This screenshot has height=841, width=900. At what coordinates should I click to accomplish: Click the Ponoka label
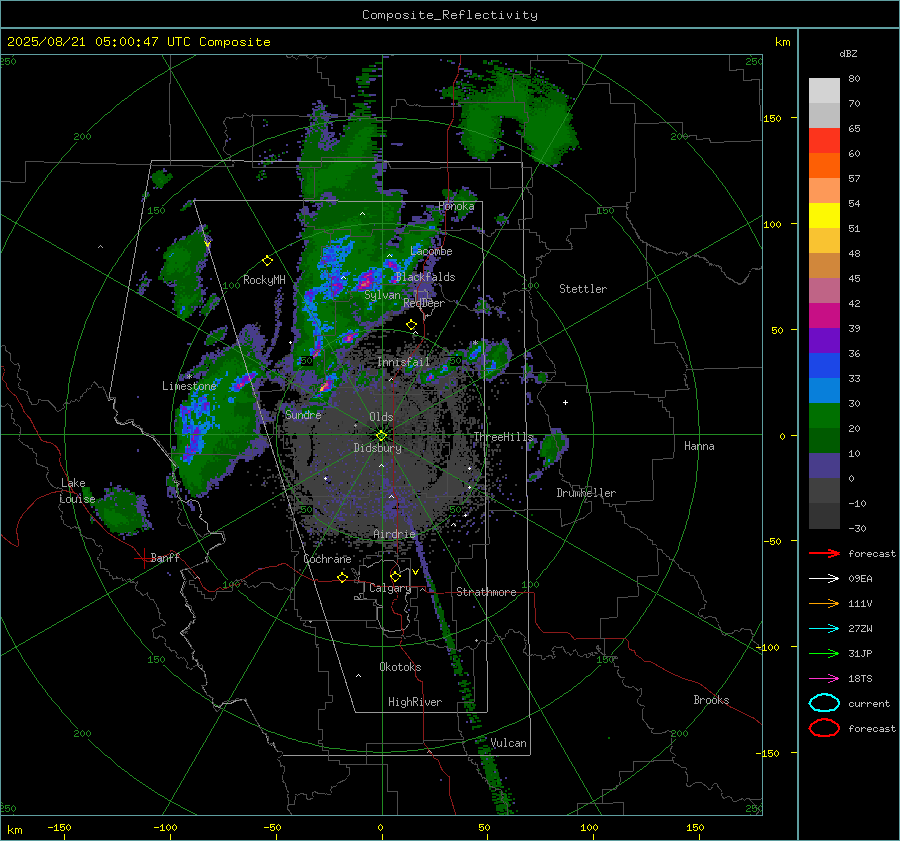[456, 206]
